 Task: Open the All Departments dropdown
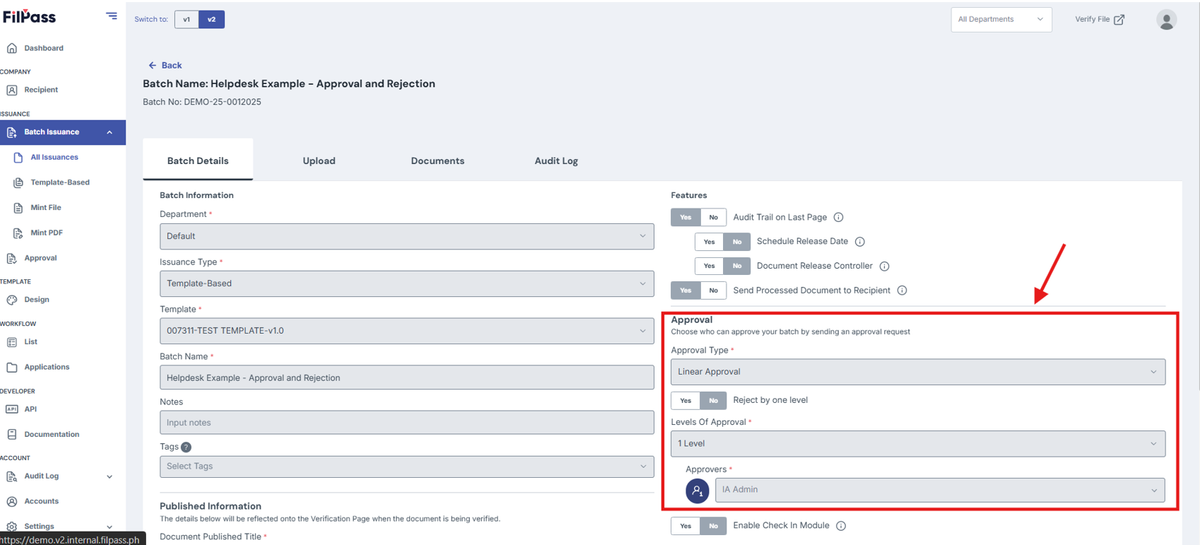[x=1001, y=19]
